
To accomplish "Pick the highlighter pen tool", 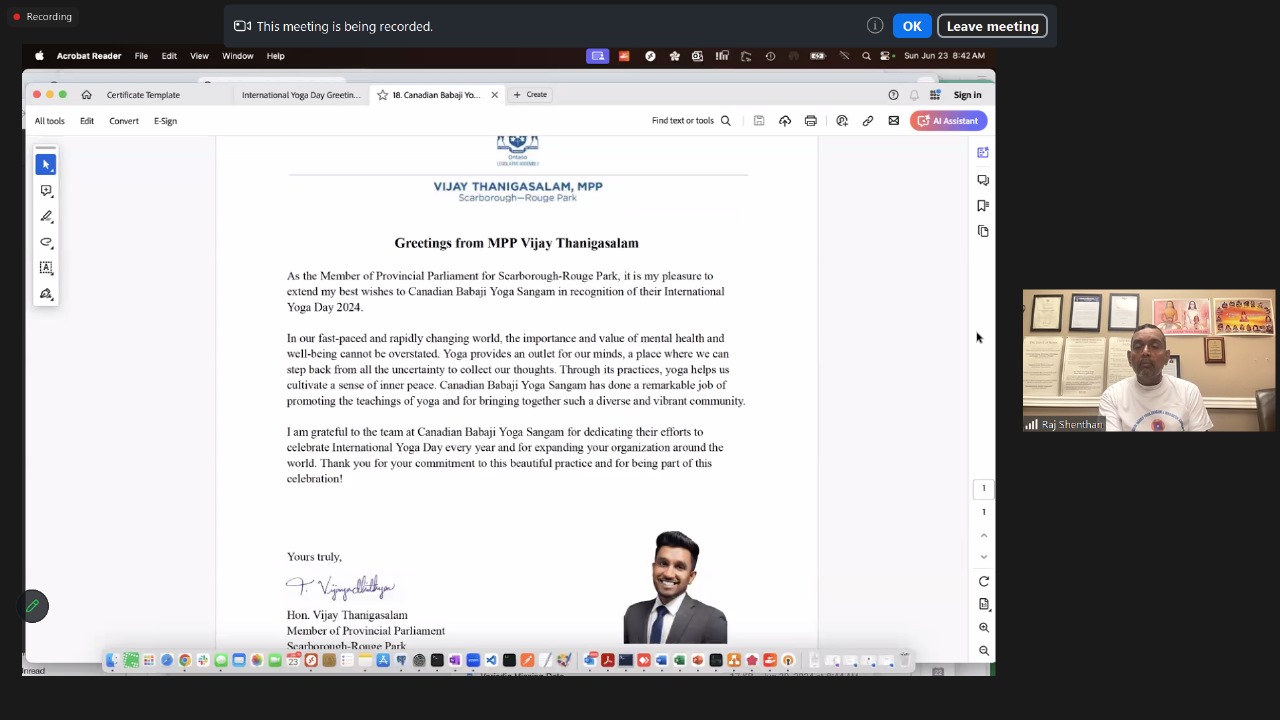I will point(46,216).
